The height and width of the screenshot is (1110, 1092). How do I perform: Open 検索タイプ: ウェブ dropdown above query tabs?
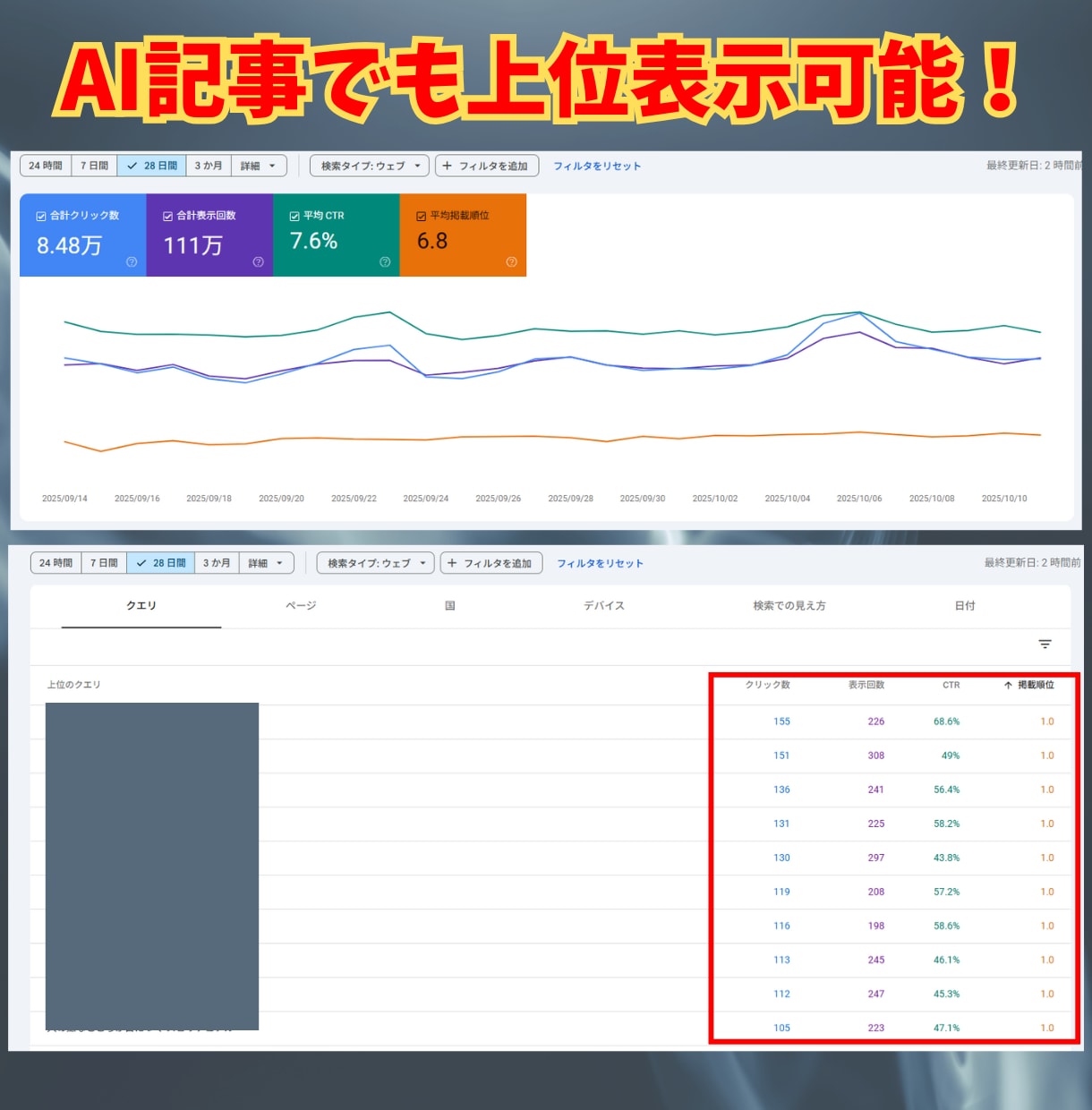point(376,563)
